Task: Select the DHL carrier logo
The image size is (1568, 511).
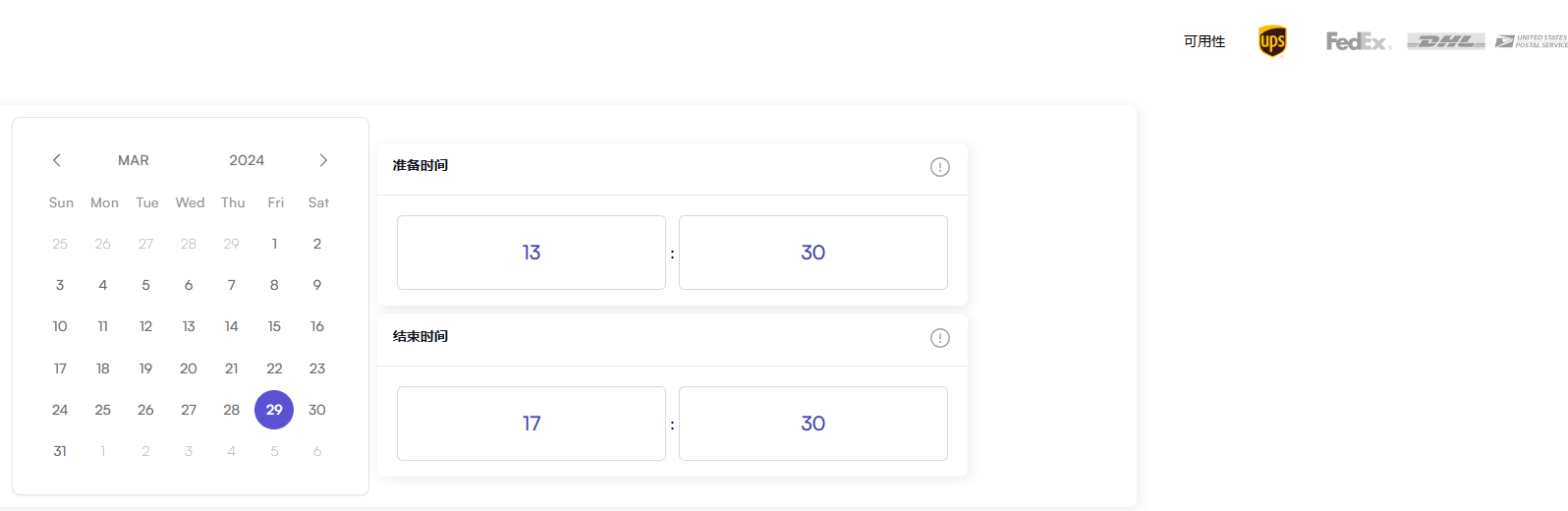Action: 1446,41
